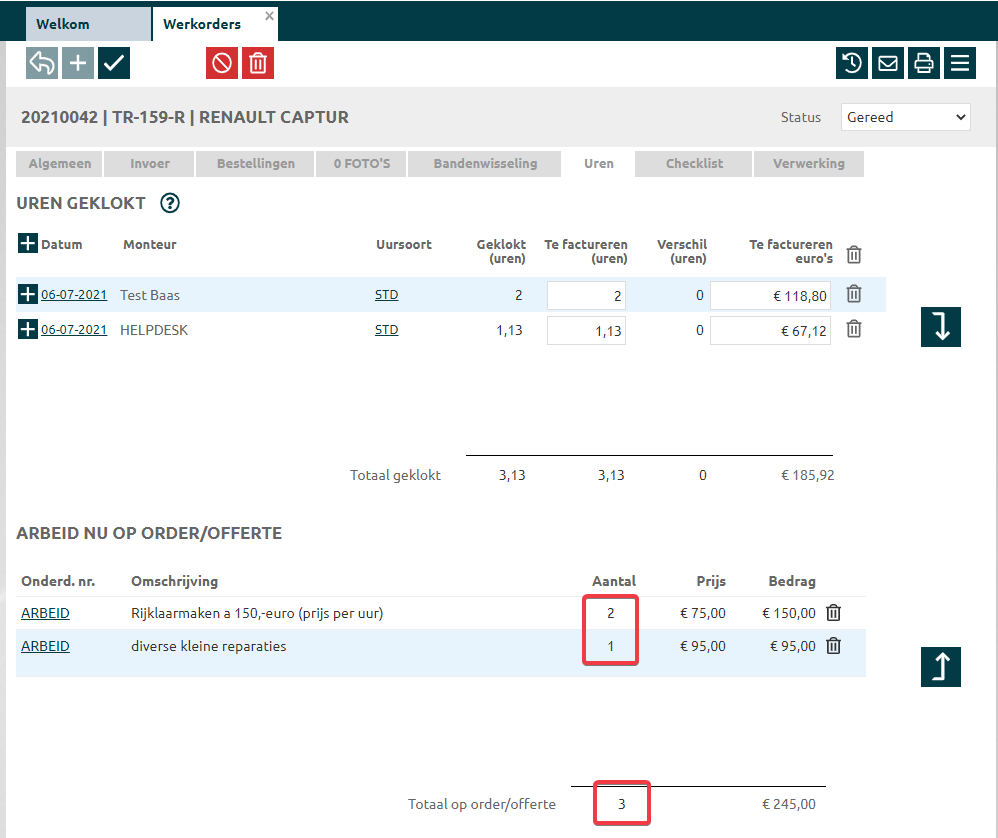Expand the Test Baas row plus icon
This screenshot has height=838, width=998.
(x=28, y=295)
